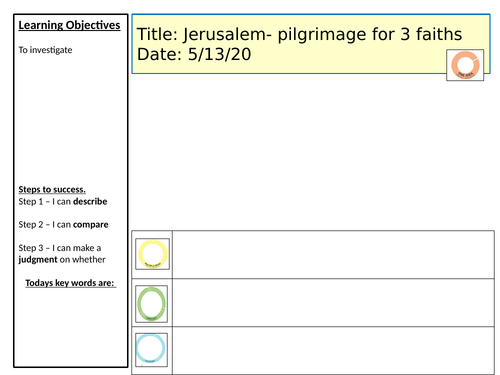Click the 'To investigate' text
Image resolution: width=500 pixels, height=375 pixels.
click(45, 50)
